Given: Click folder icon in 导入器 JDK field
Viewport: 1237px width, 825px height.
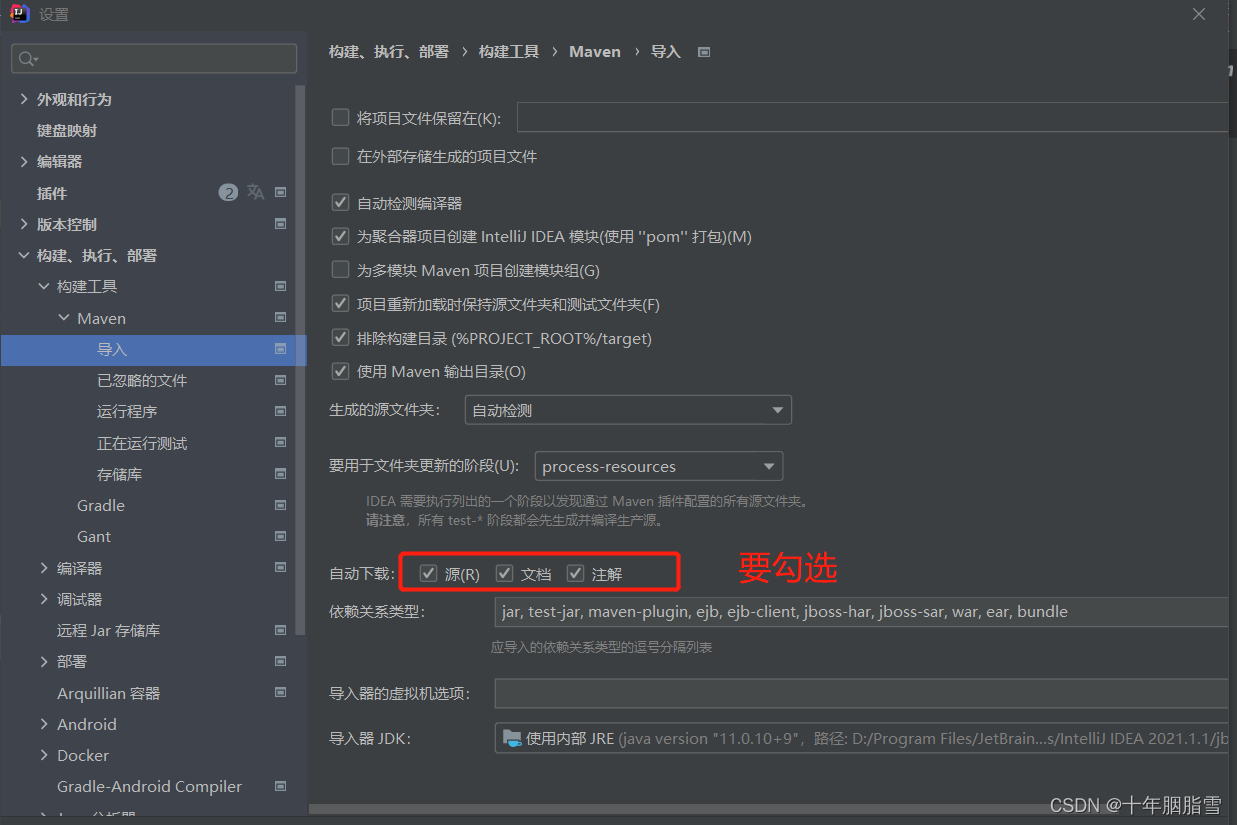Looking at the screenshot, I should [512, 738].
